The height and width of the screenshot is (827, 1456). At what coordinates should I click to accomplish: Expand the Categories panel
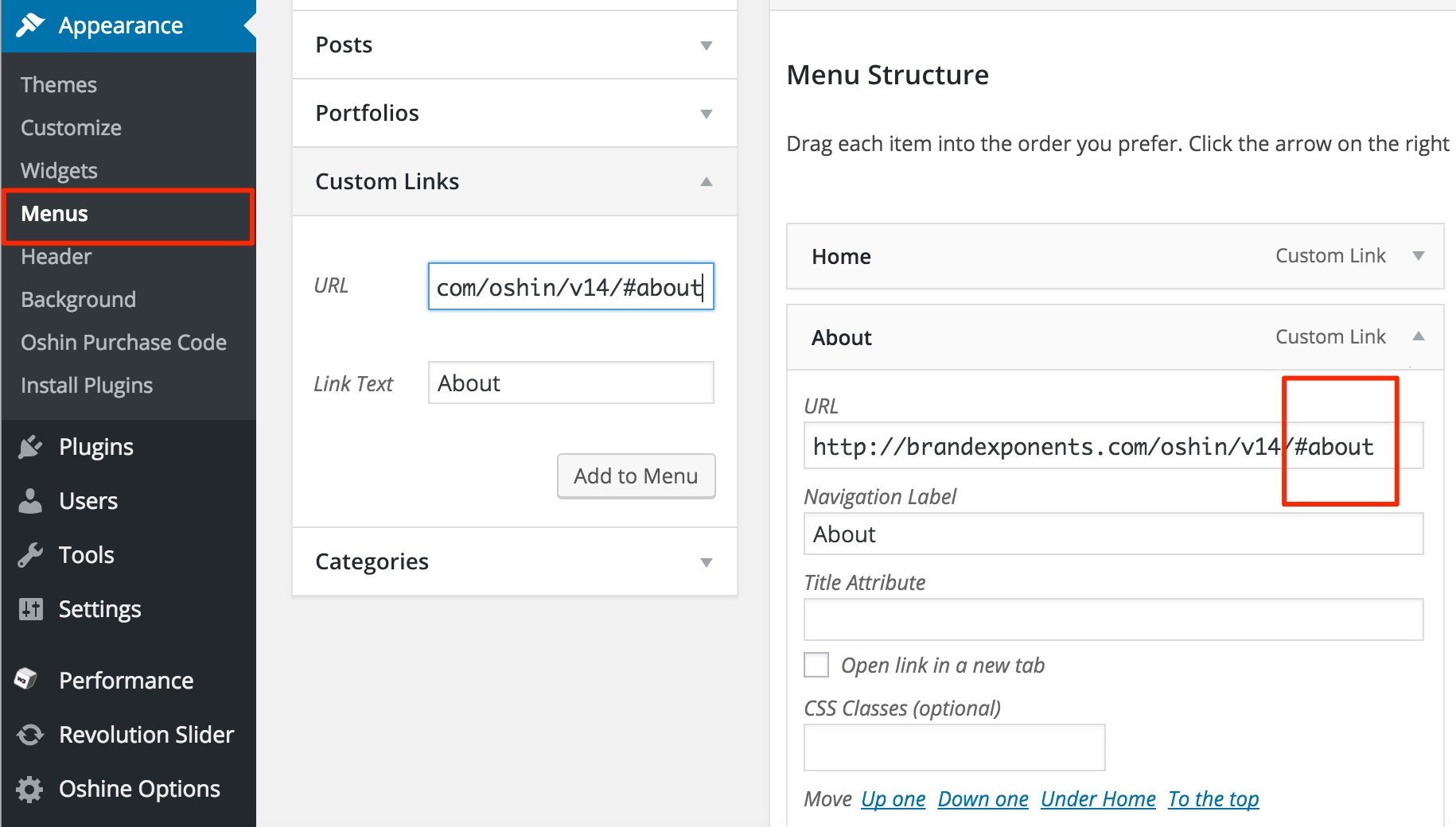[706, 562]
